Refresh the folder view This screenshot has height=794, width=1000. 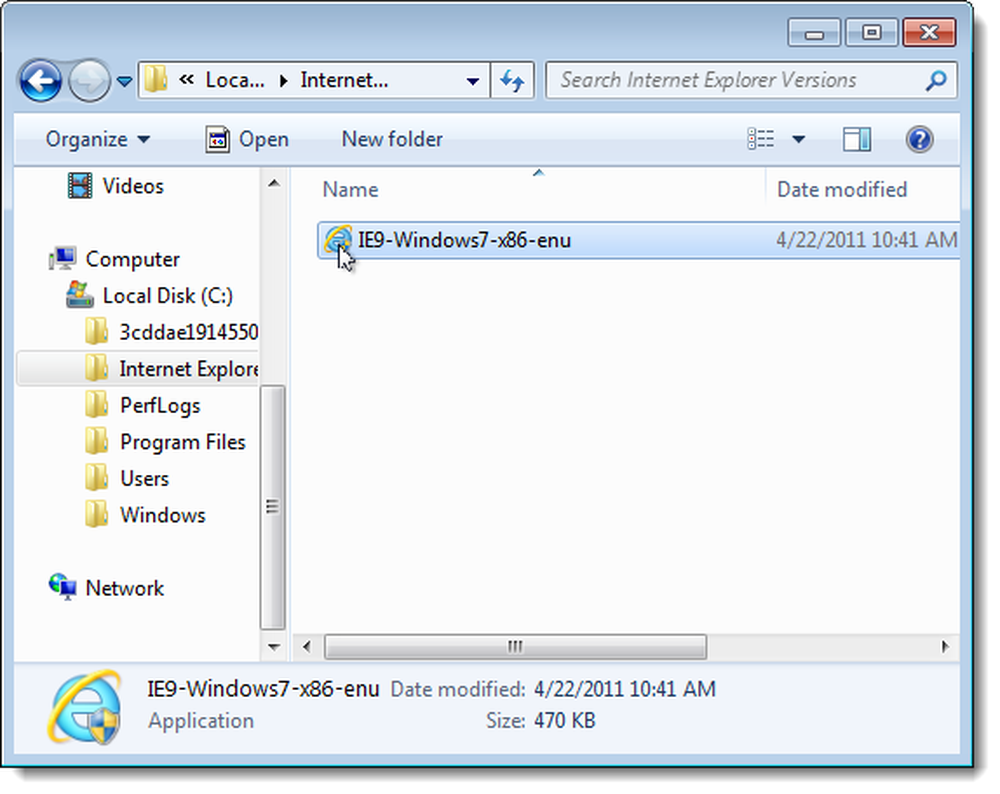tap(511, 80)
